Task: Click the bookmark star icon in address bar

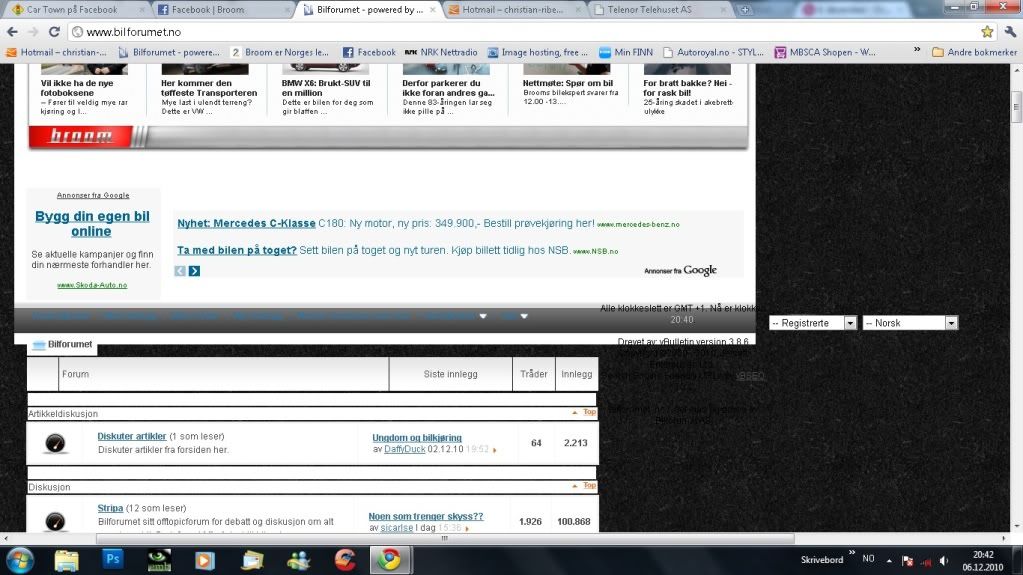Action: (987, 31)
